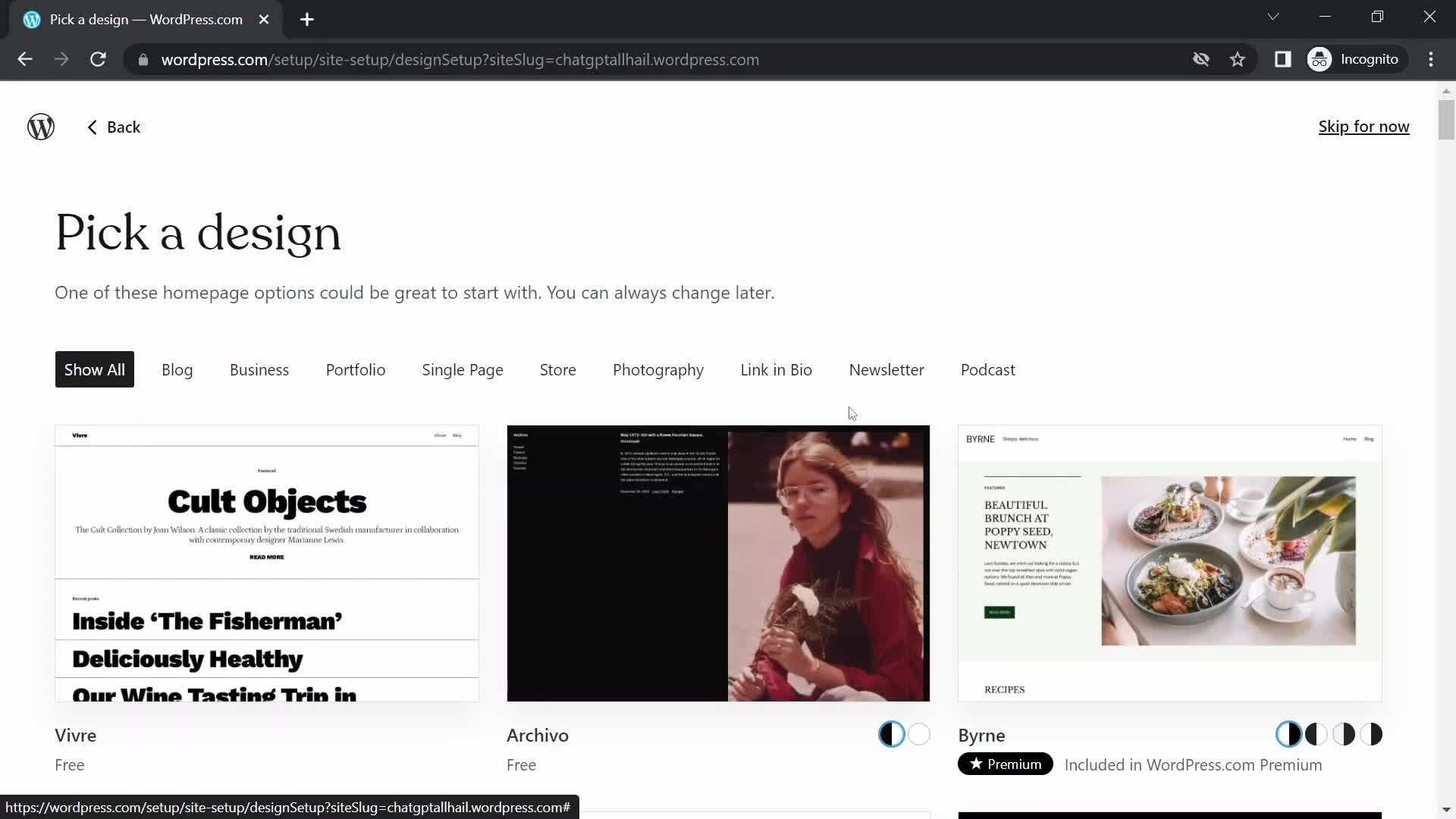This screenshot has height=819, width=1456.
Task: Expand the Newsletter category filter
Action: (x=887, y=369)
